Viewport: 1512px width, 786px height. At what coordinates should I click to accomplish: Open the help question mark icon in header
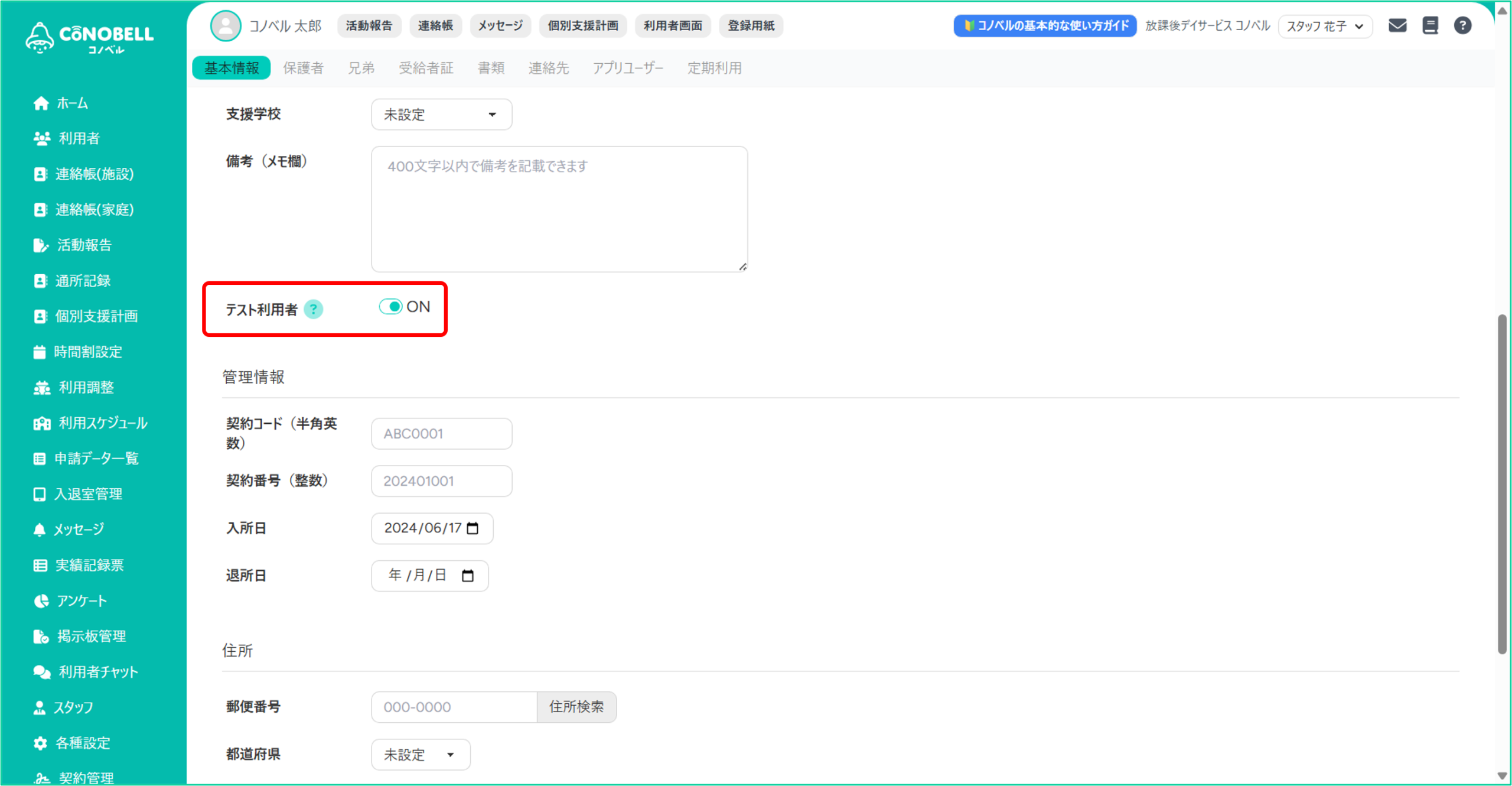1462,25
